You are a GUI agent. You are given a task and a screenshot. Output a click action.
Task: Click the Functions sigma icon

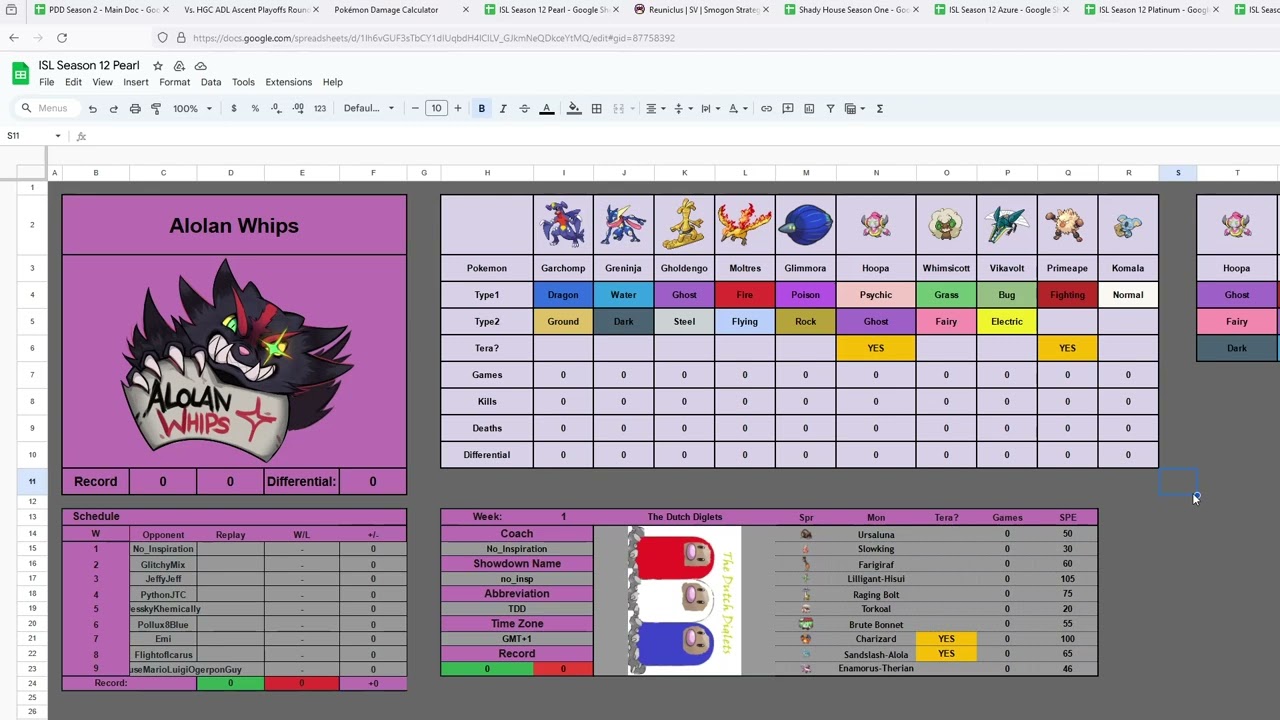tap(880, 108)
